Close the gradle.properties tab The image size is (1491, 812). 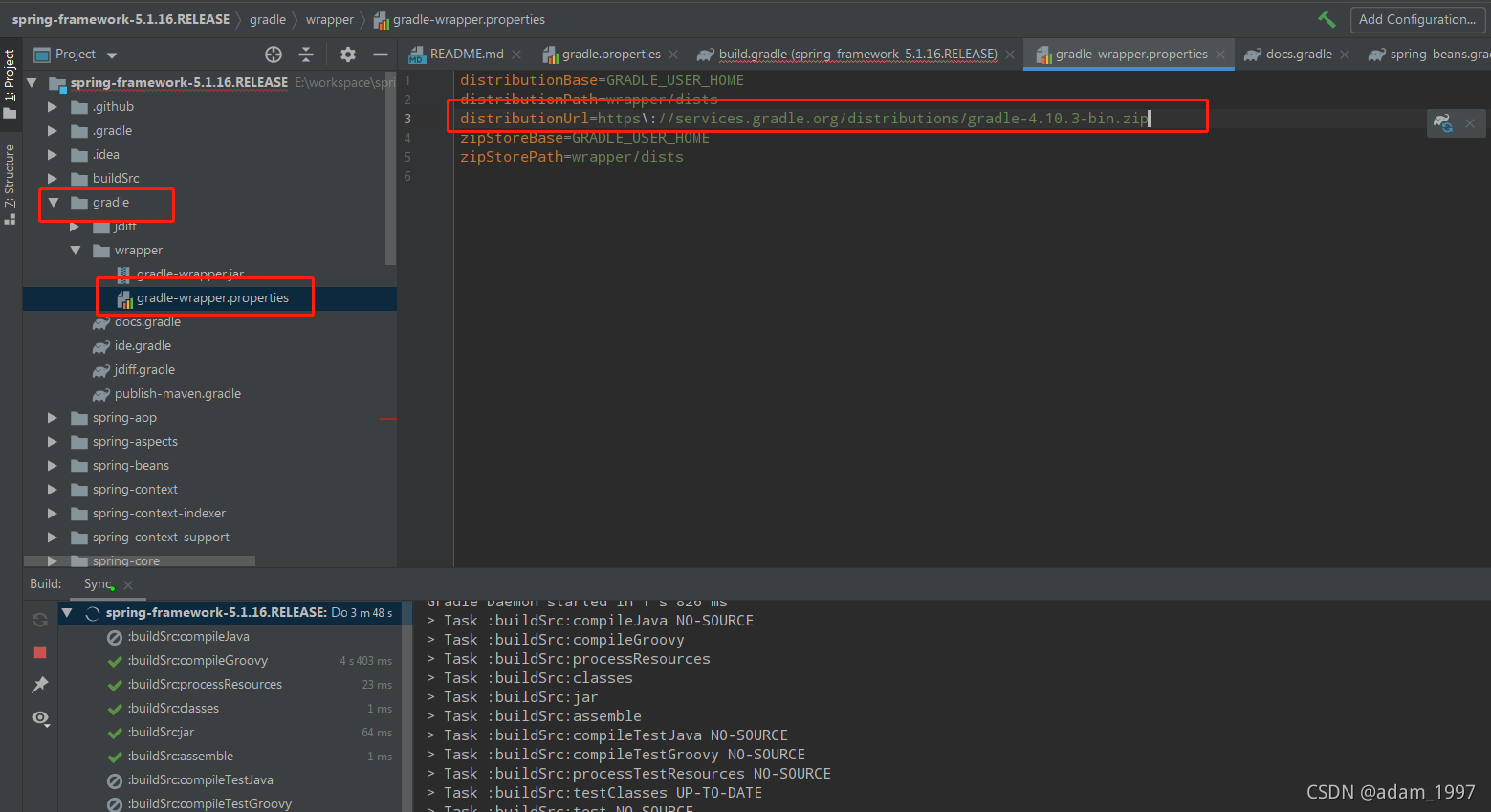pos(673,55)
